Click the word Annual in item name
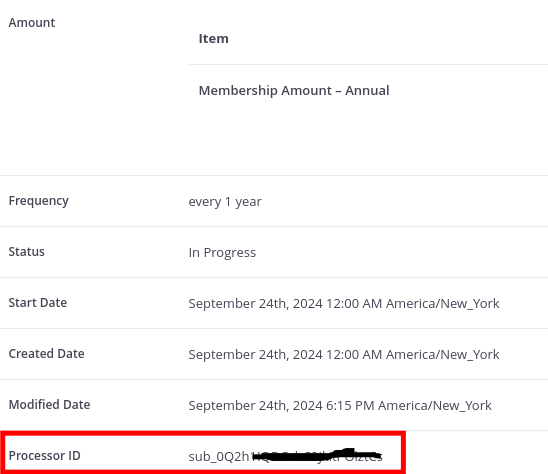Image resolution: width=548 pixels, height=474 pixels. 367,91
